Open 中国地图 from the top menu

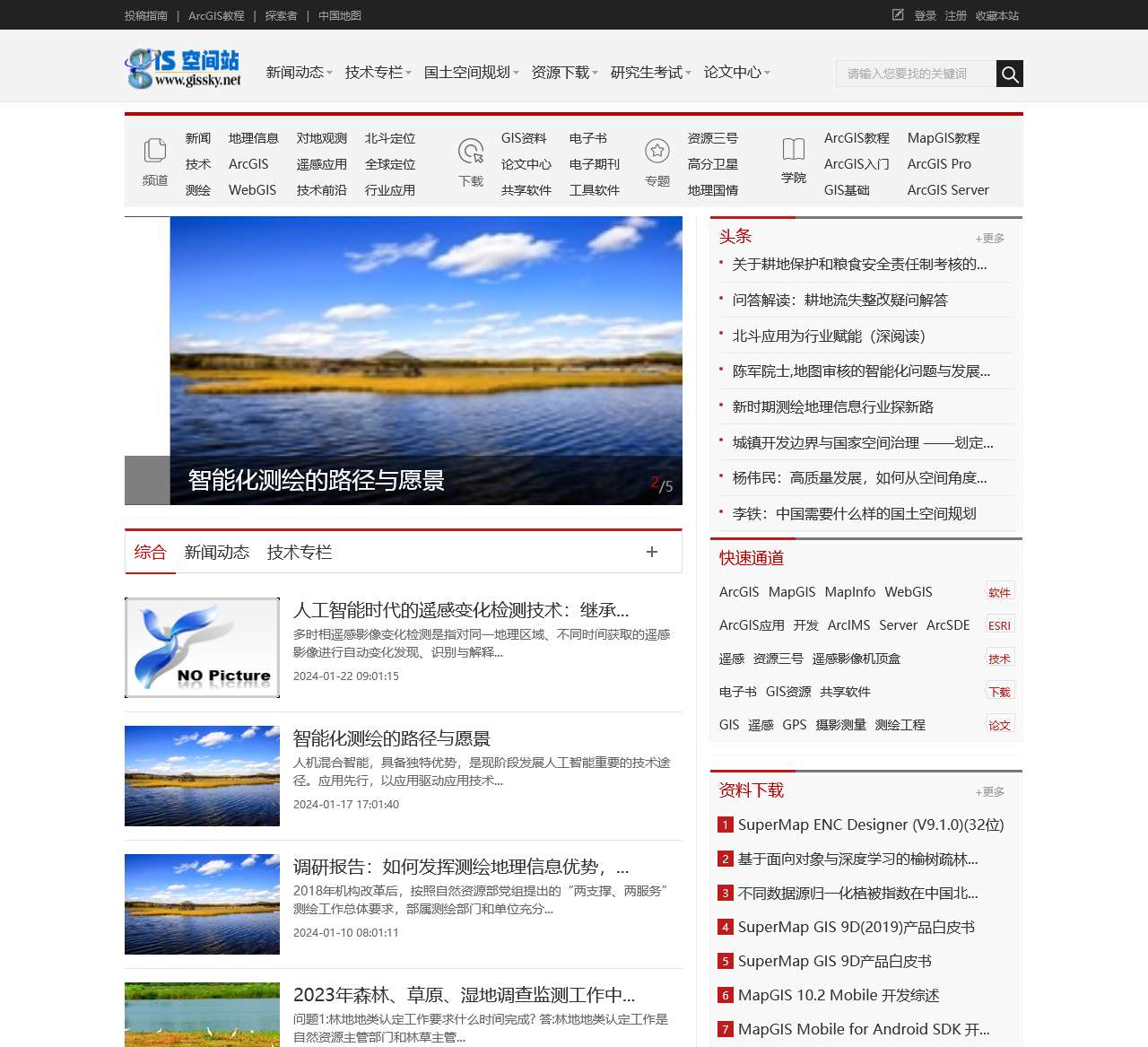[x=340, y=15]
